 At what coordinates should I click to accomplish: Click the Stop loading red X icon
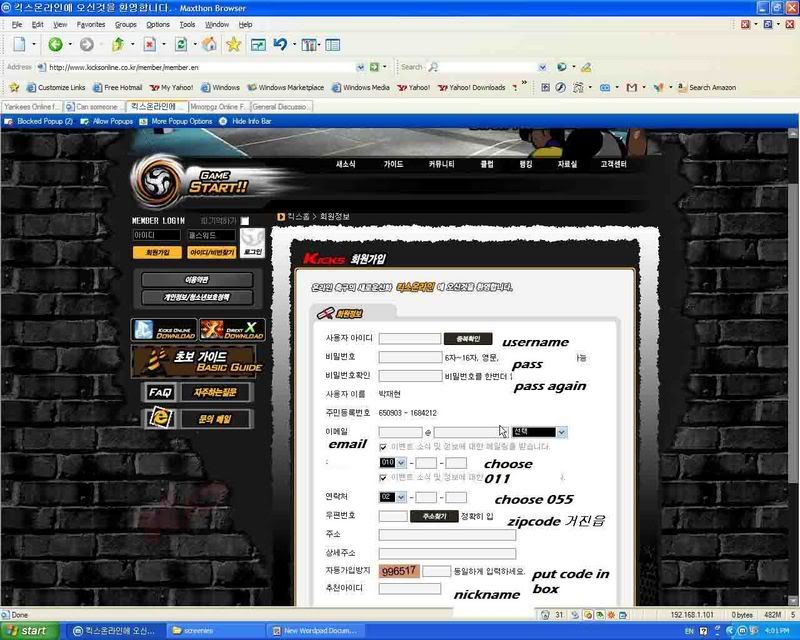148,44
